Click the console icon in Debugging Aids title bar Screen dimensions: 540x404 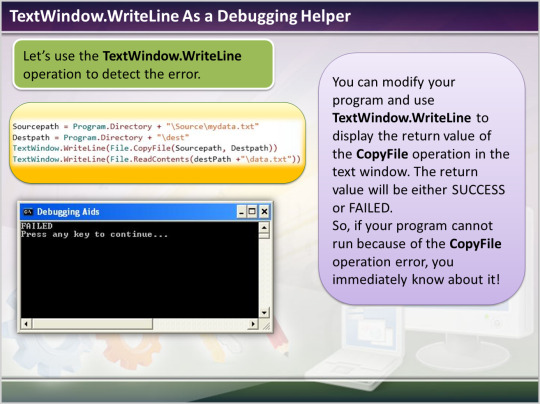tap(28, 211)
